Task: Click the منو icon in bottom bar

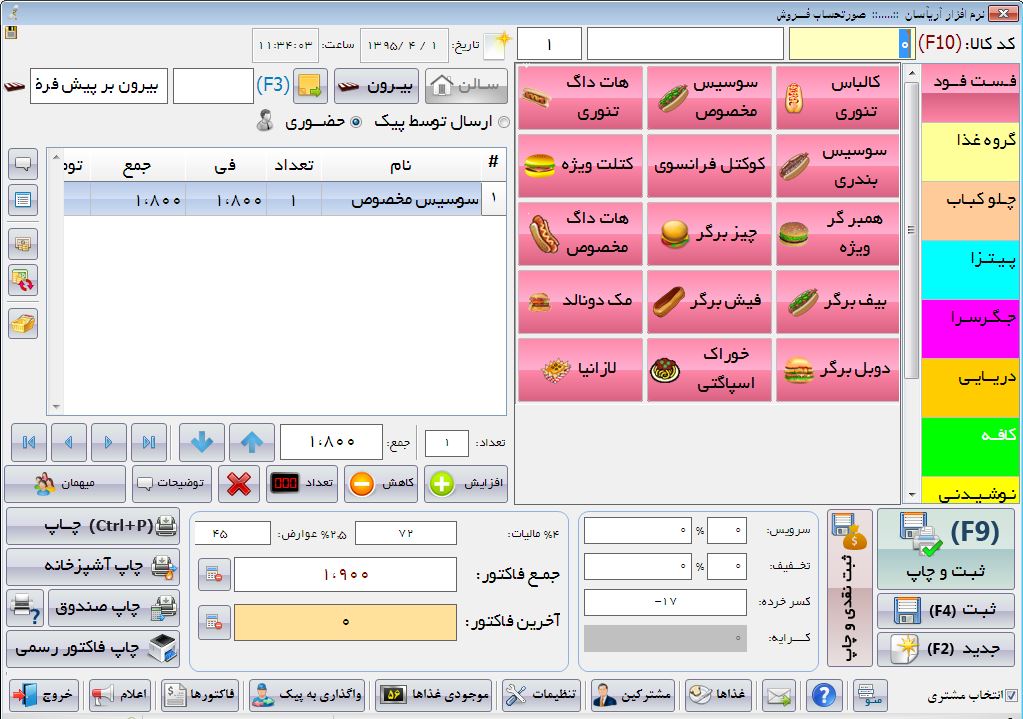Action: tap(870, 696)
